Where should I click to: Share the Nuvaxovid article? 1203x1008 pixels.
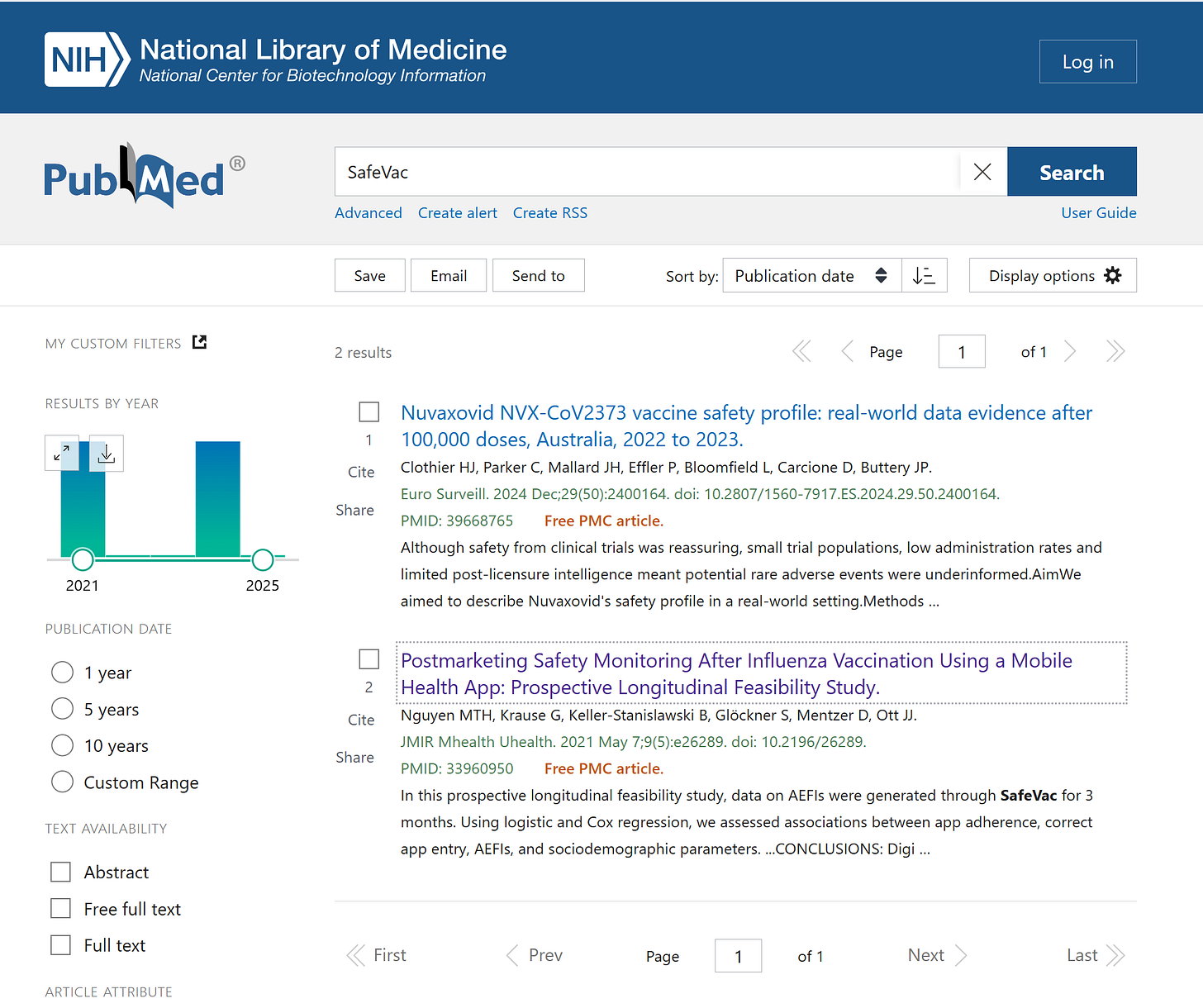tap(354, 510)
